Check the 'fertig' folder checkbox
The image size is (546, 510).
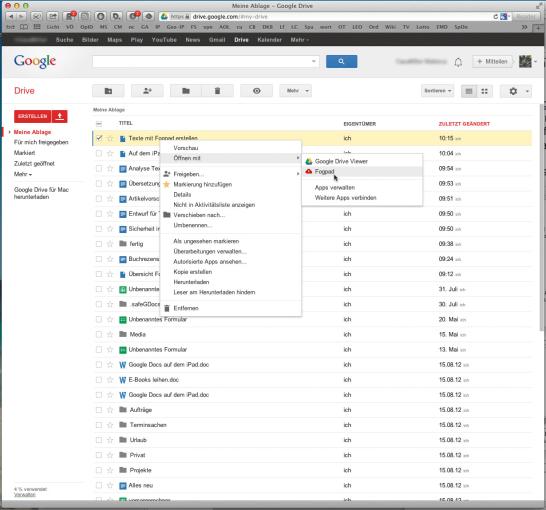pos(99,244)
